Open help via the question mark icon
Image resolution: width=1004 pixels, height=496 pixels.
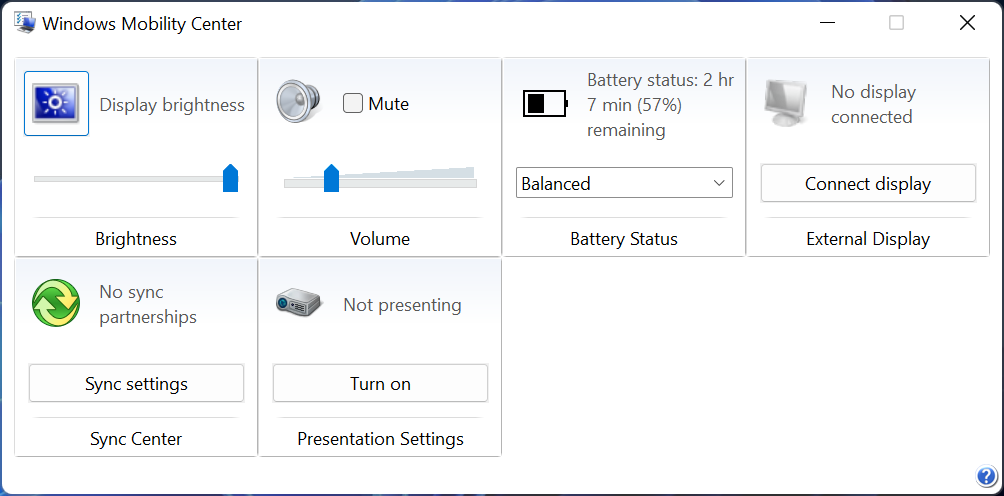click(984, 476)
